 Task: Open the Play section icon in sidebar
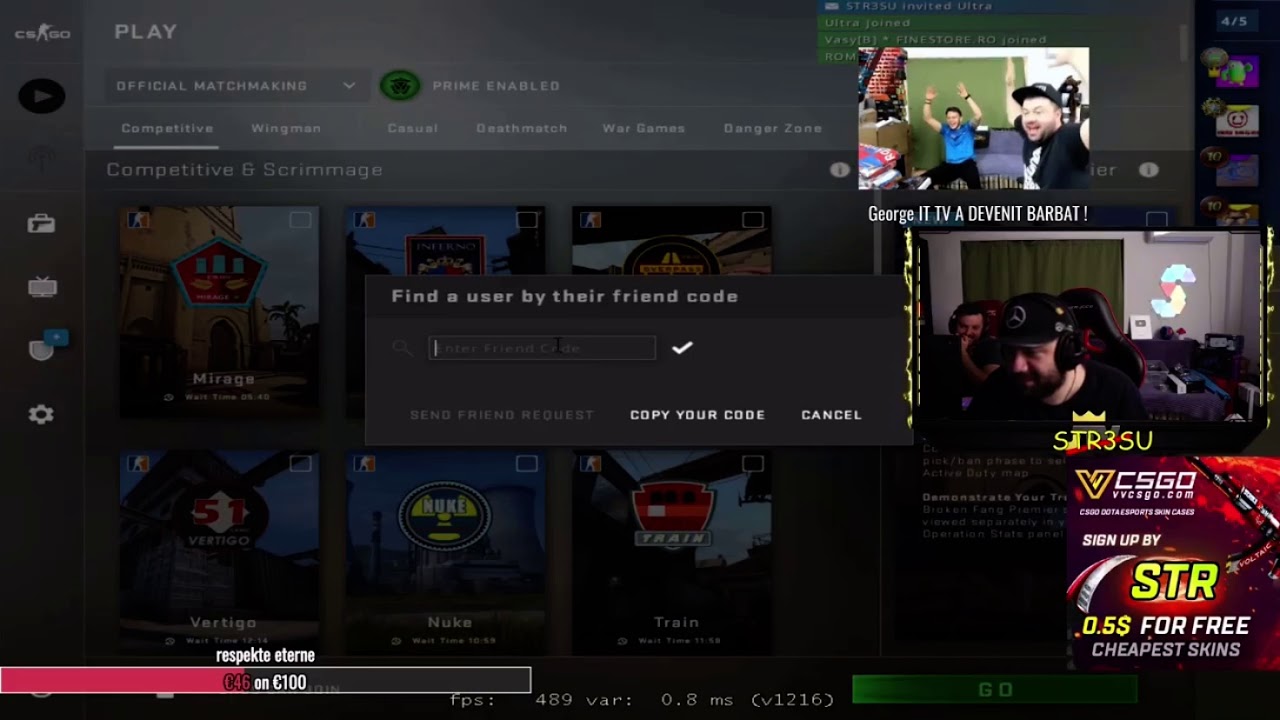pos(42,96)
